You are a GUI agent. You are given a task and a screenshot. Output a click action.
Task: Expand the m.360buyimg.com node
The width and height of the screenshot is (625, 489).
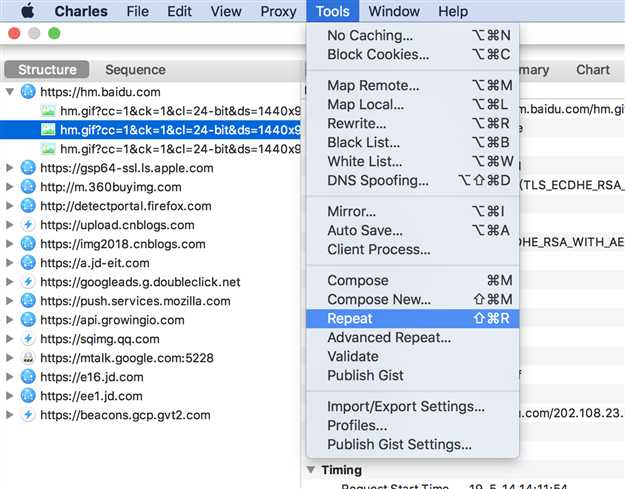point(10,187)
